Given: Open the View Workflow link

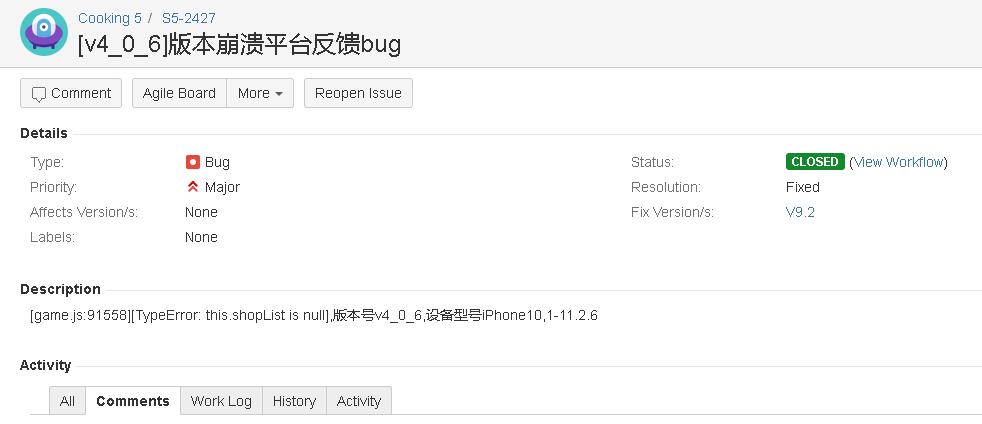Looking at the screenshot, I should click(x=898, y=162).
